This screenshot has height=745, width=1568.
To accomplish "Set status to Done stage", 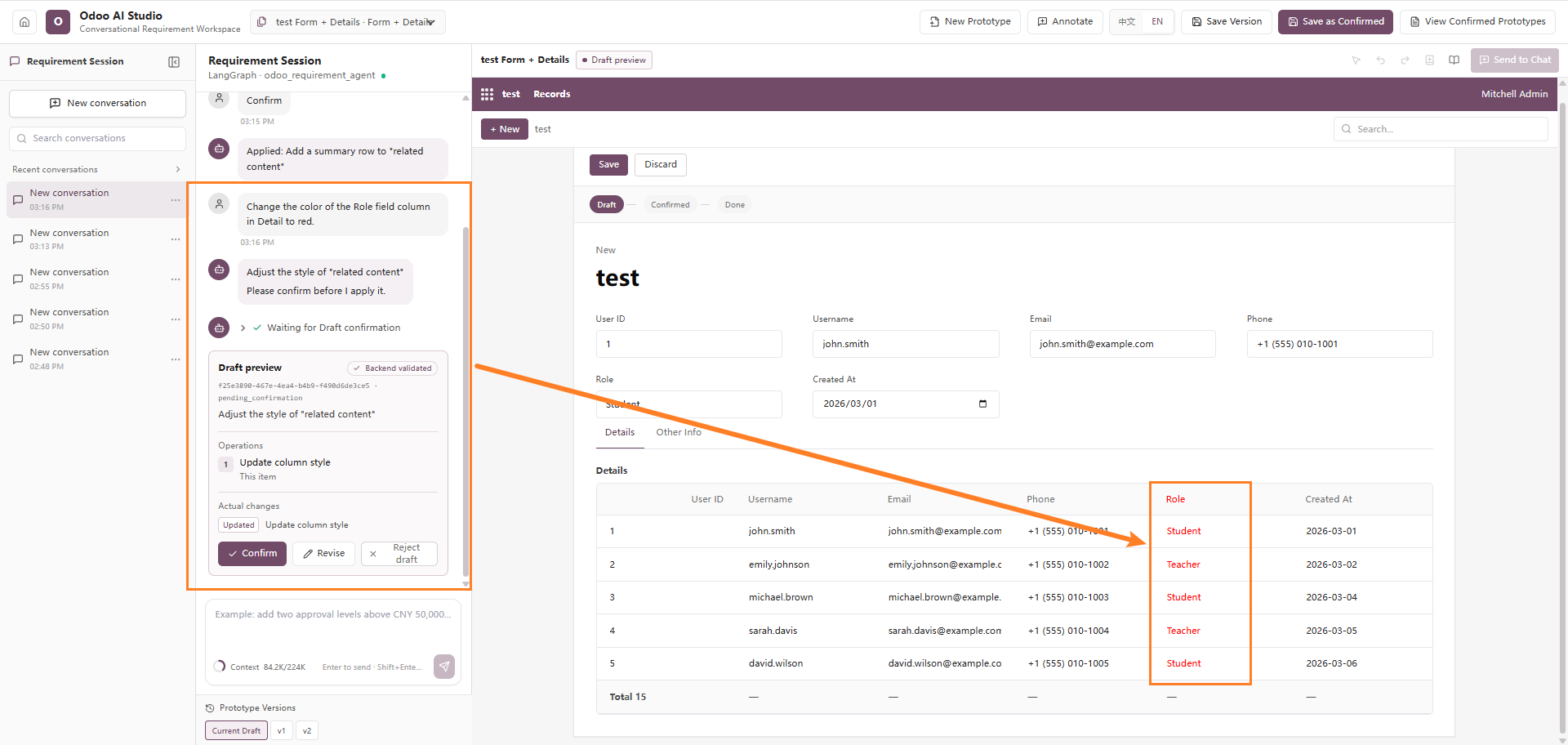I will (735, 205).
